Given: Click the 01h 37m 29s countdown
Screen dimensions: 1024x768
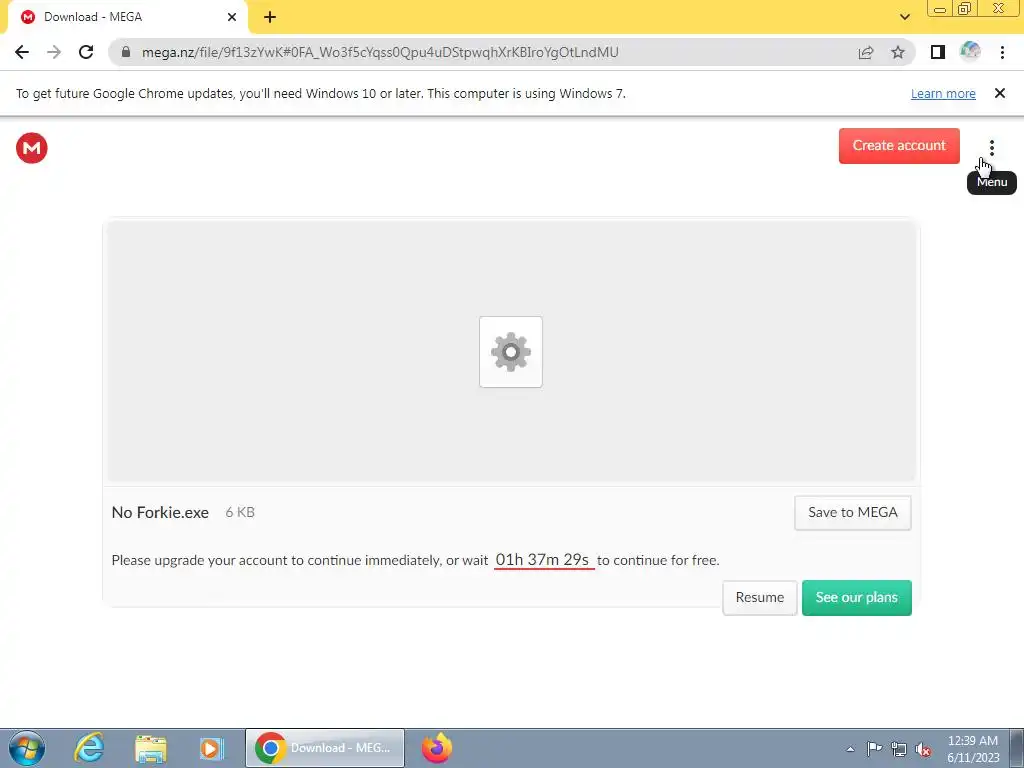Looking at the screenshot, I should [x=543, y=560].
